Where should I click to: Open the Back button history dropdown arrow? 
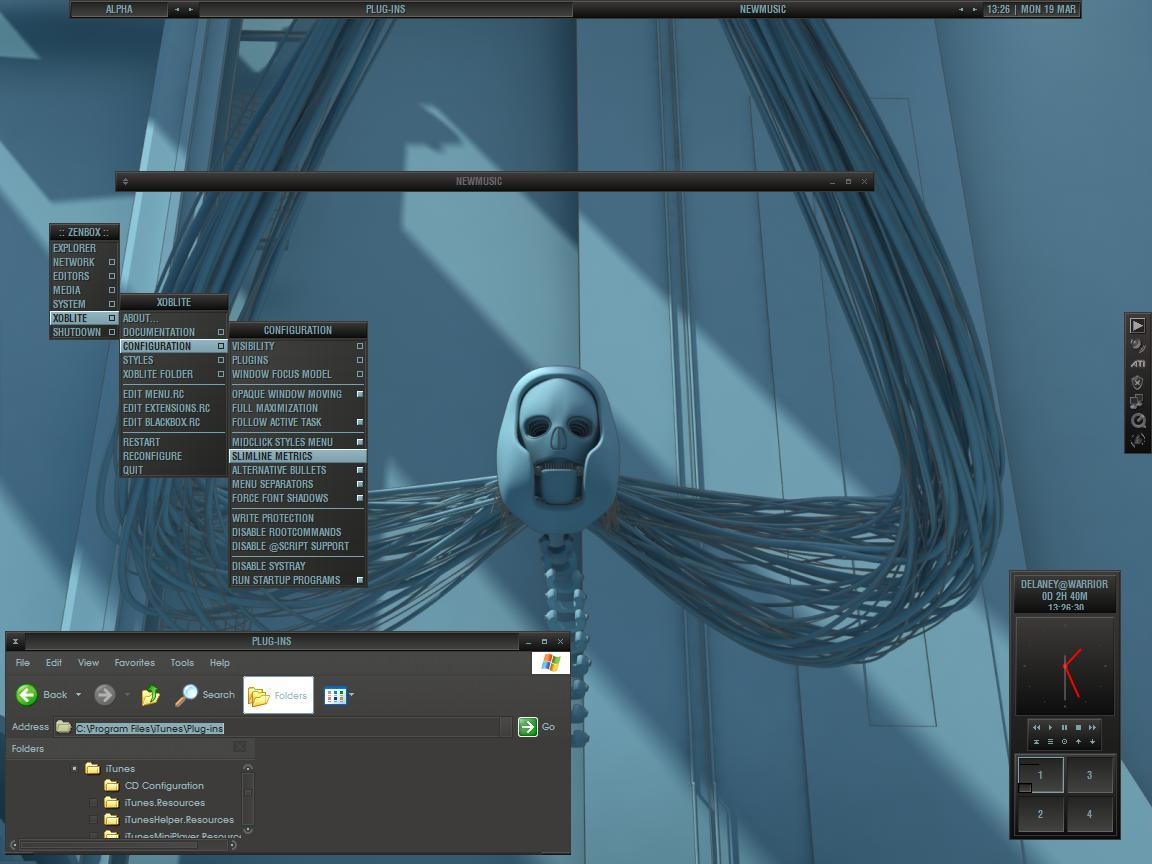pos(79,694)
